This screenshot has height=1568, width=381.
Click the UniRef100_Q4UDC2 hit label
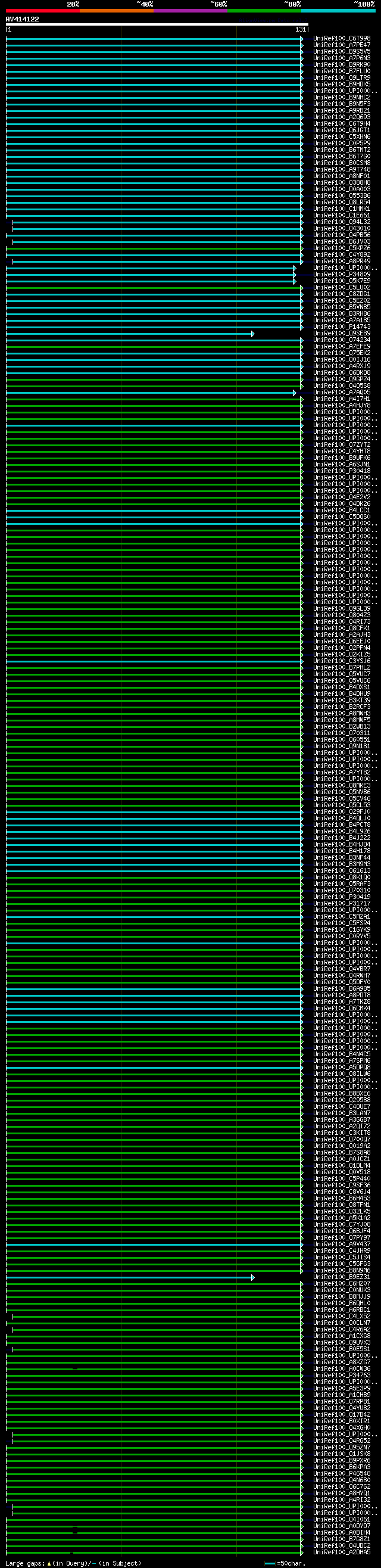342,1545
